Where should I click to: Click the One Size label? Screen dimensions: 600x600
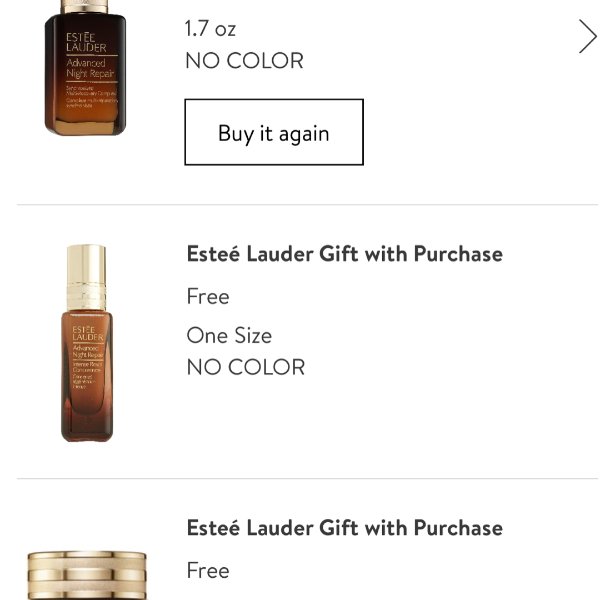pyautogui.click(x=229, y=336)
